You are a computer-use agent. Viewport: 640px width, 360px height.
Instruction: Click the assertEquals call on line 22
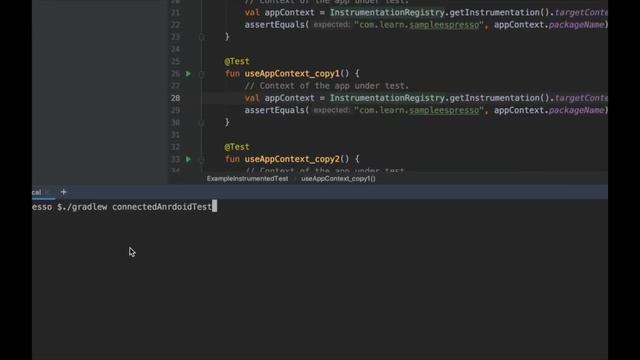(x=274, y=25)
